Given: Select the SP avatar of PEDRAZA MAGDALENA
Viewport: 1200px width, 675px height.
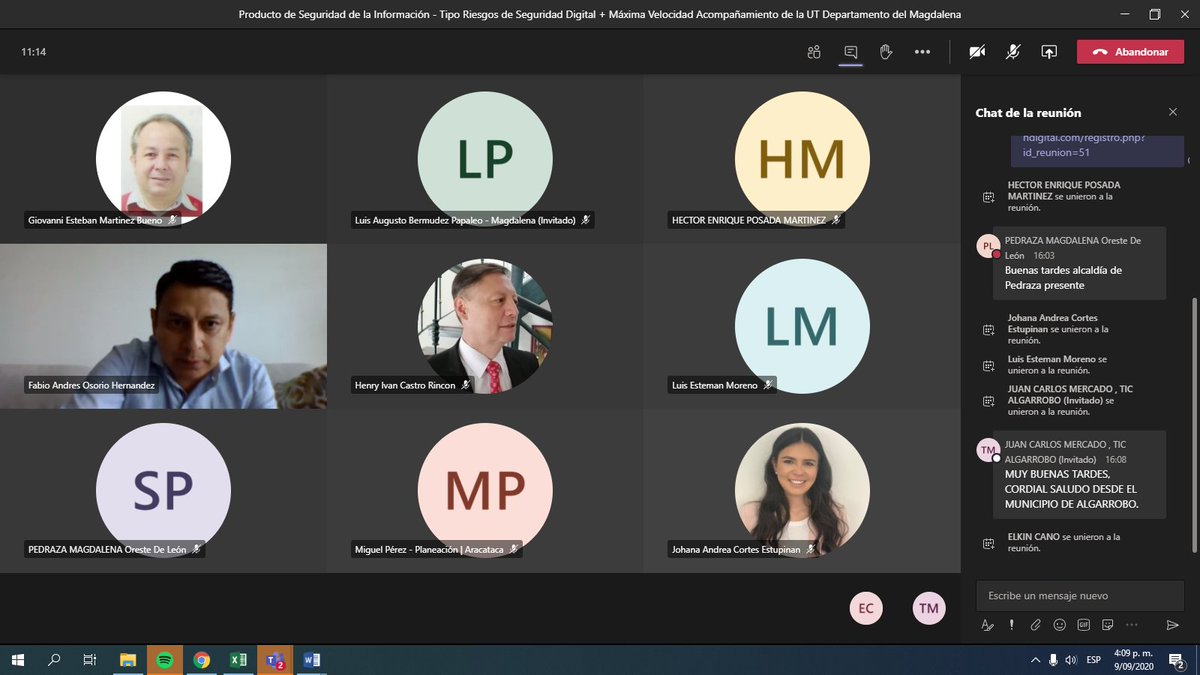Looking at the screenshot, I should pyautogui.click(x=163, y=491).
